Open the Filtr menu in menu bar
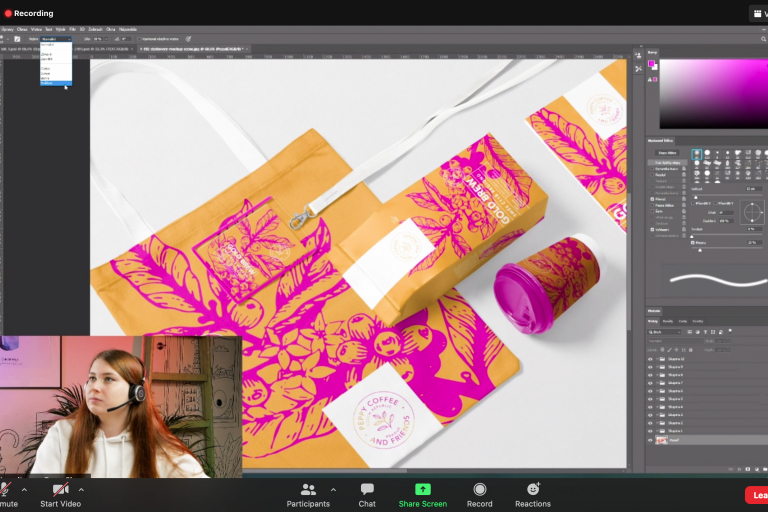 click(73, 30)
